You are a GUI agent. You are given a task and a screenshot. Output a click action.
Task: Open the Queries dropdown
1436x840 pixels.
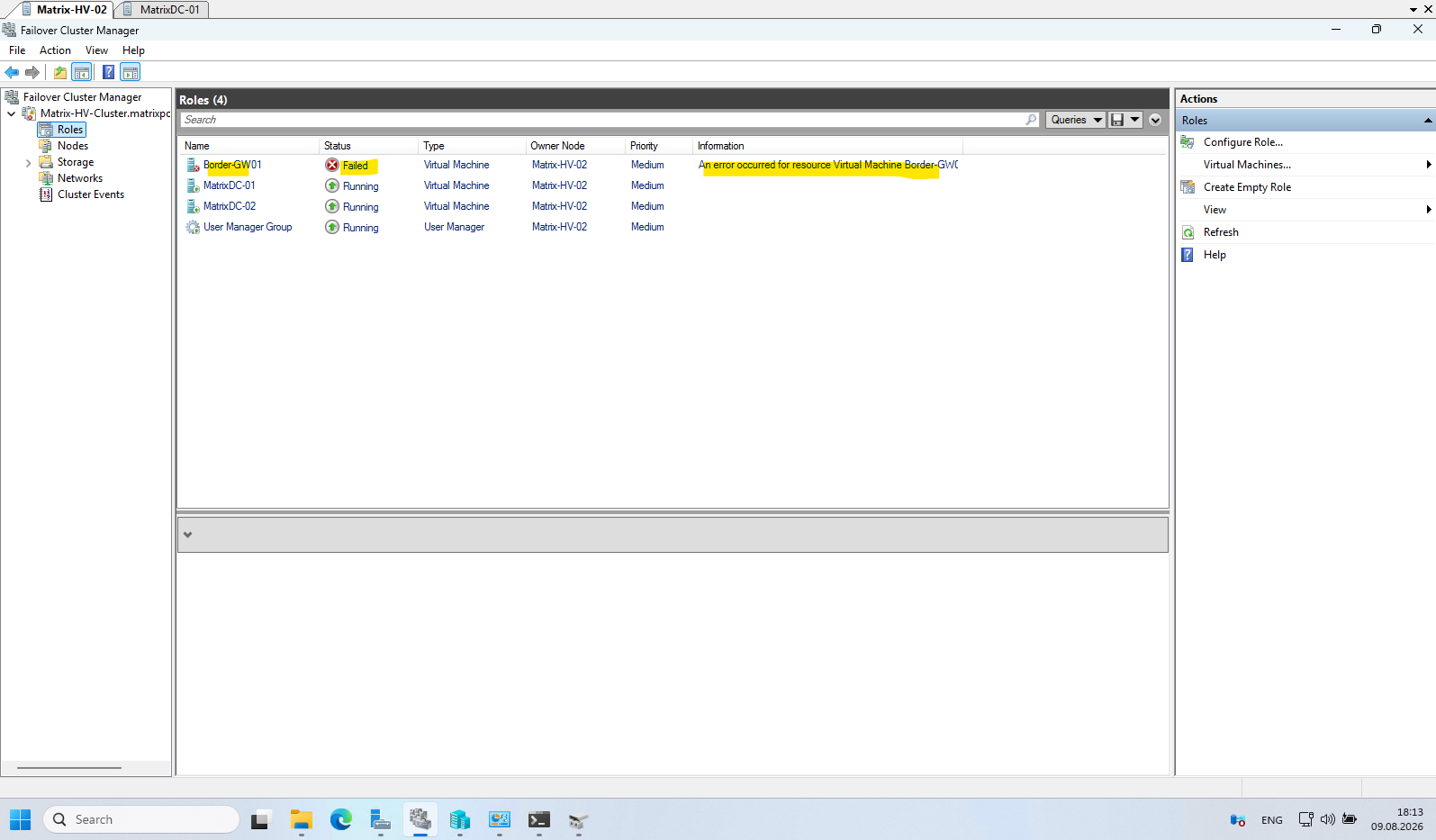pos(1076,120)
